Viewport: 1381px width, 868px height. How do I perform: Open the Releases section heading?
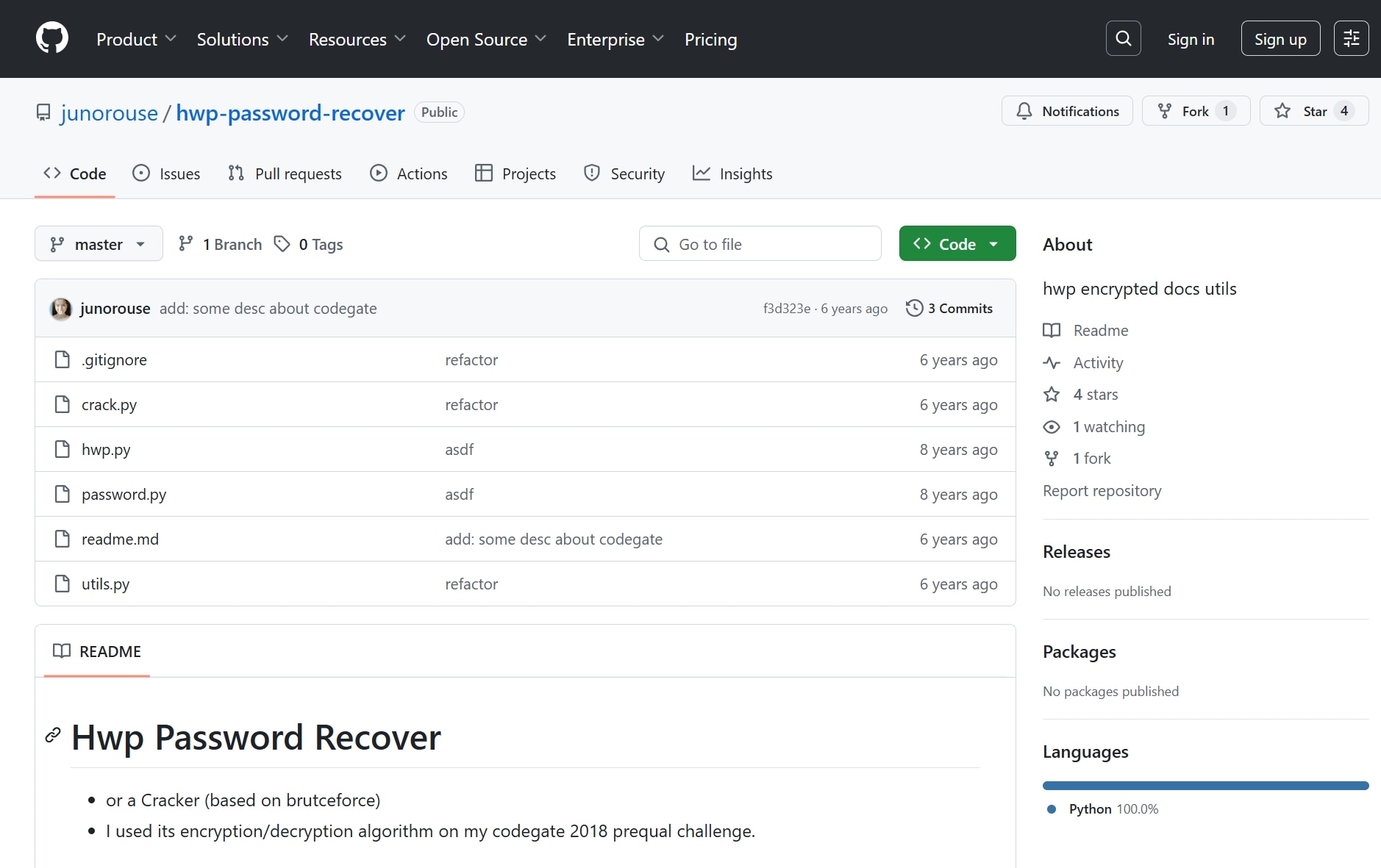click(x=1077, y=551)
